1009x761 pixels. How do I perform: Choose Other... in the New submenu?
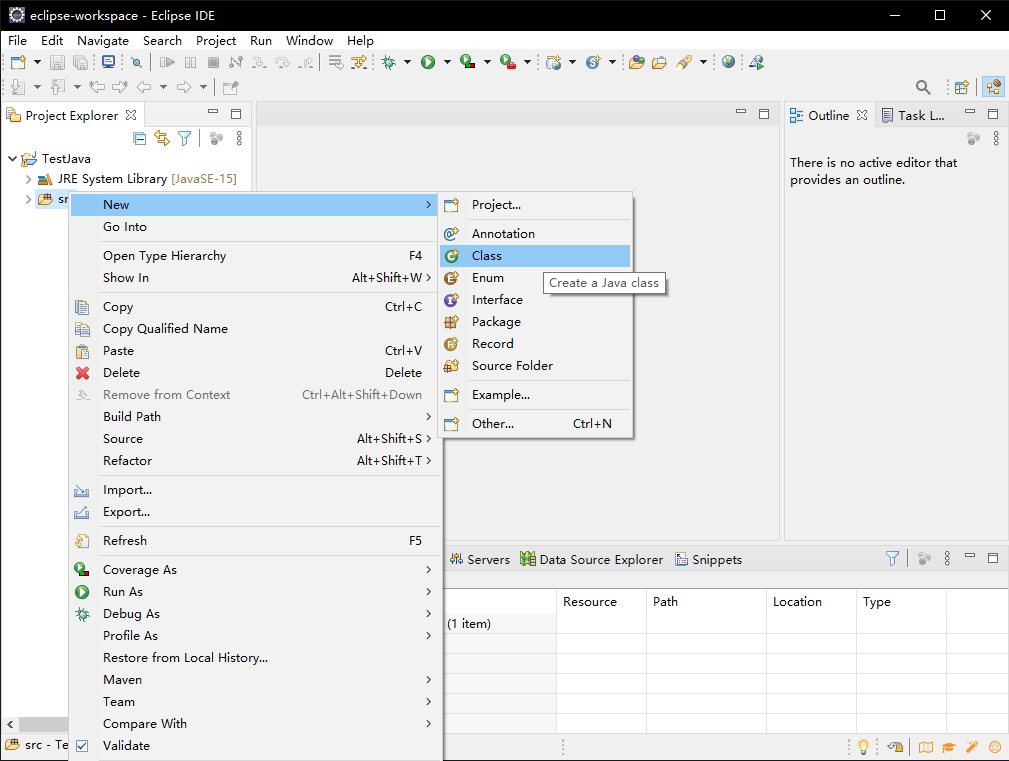click(x=535, y=424)
